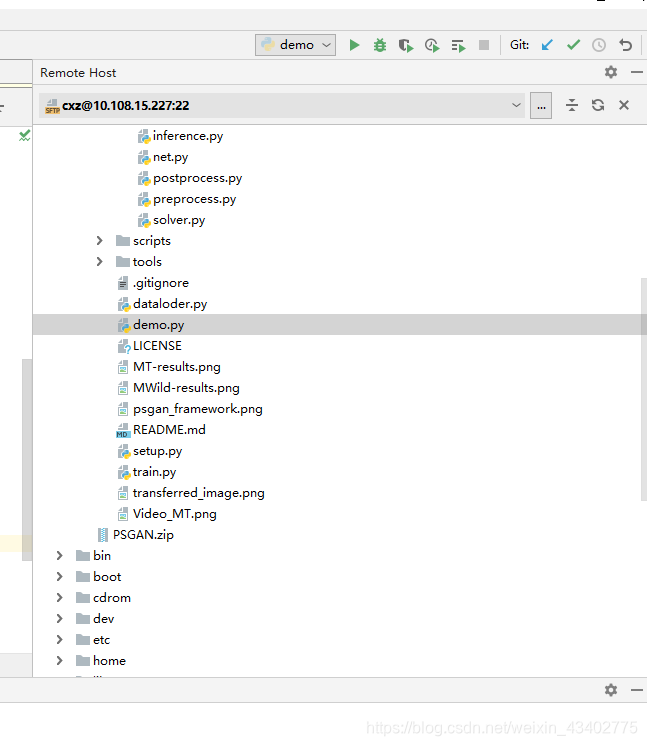Expand the bin folder
Viewport: 647px width, 746px height.
coord(59,556)
